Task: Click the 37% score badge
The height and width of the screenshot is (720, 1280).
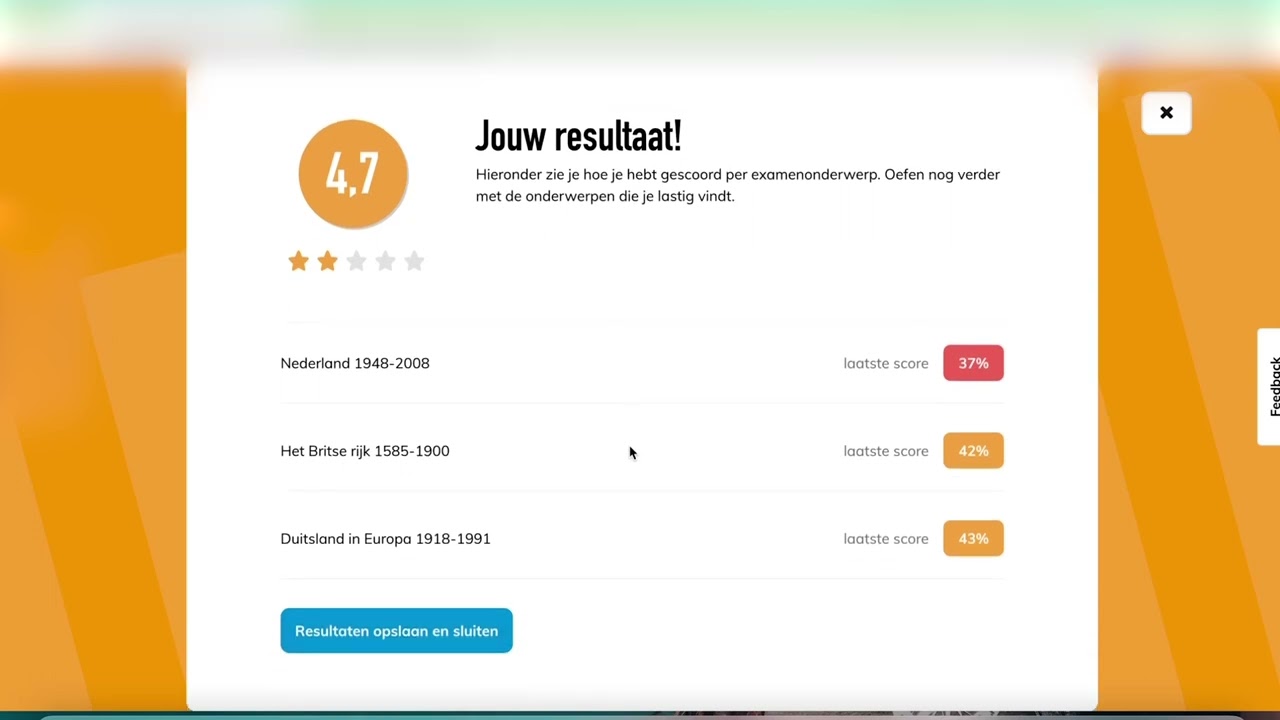Action: pos(973,363)
